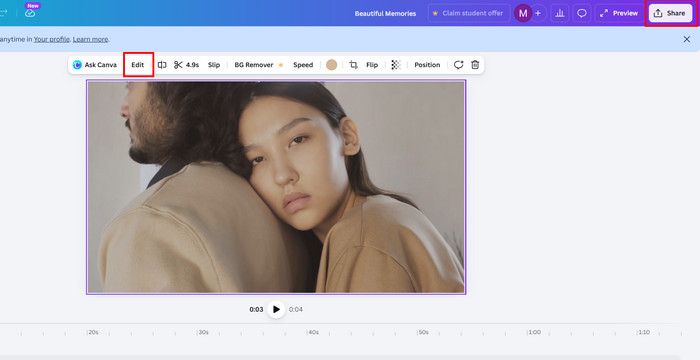Screen dimensions: 700x360
Task: Click the tan color swatch
Action: click(x=331, y=65)
